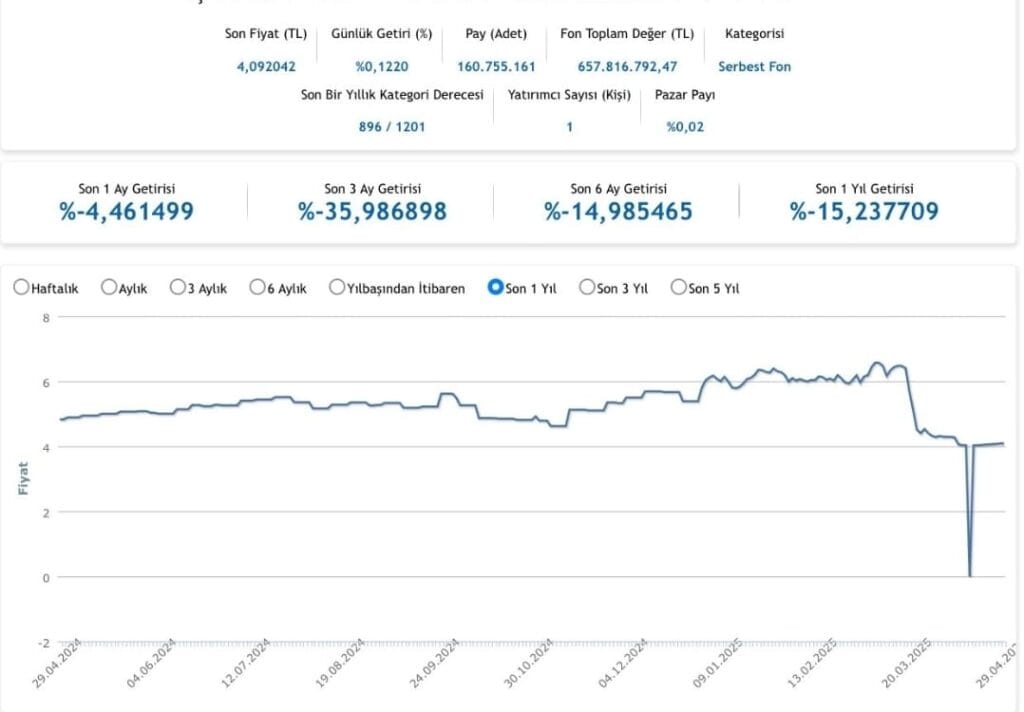This screenshot has width=1024, height=712.
Task: Pick the Yılbaşından İtibaren option
Action: pos(338,288)
